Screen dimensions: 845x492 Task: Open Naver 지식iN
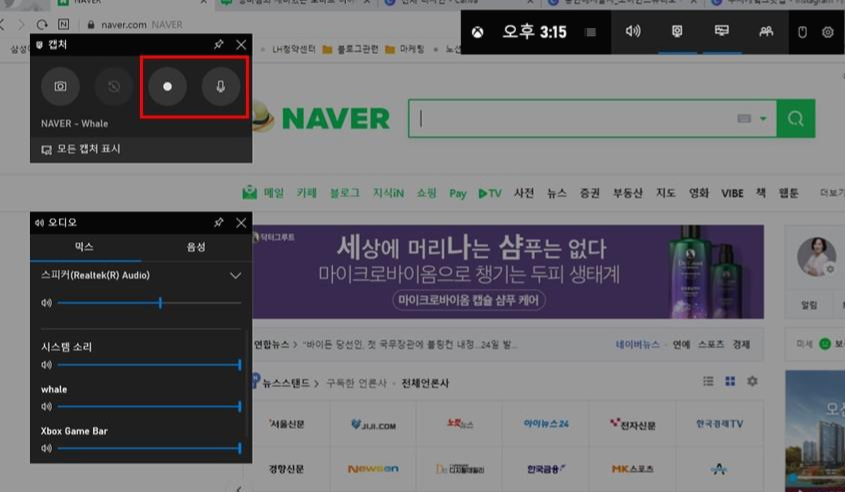388,192
